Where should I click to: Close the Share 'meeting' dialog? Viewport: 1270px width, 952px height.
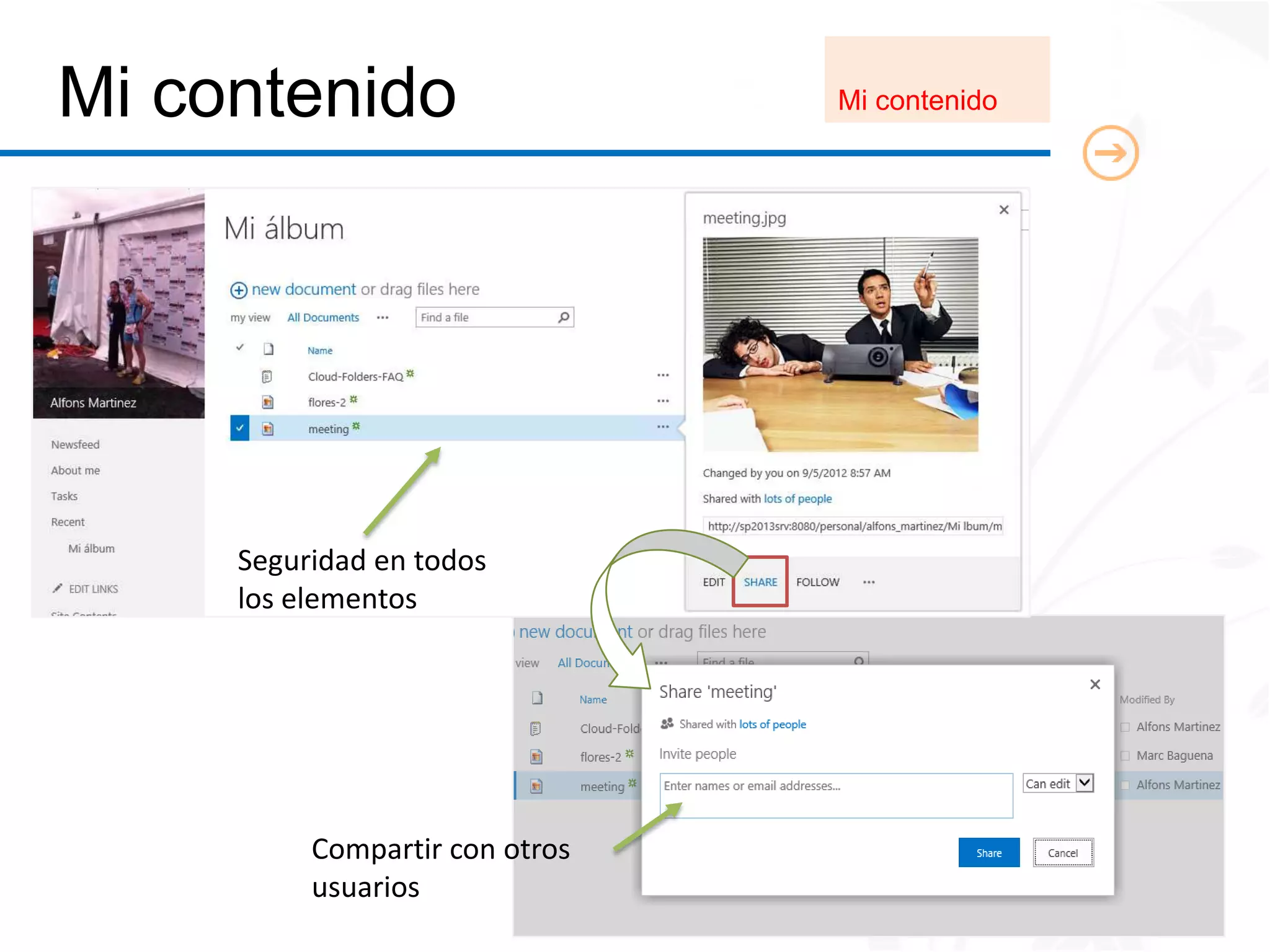pos(1095,684)
